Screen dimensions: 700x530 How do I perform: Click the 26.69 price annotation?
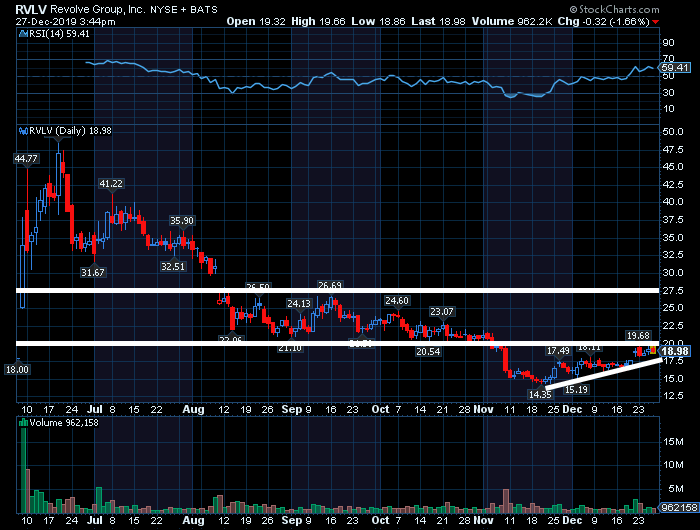(x=329, y=285)
